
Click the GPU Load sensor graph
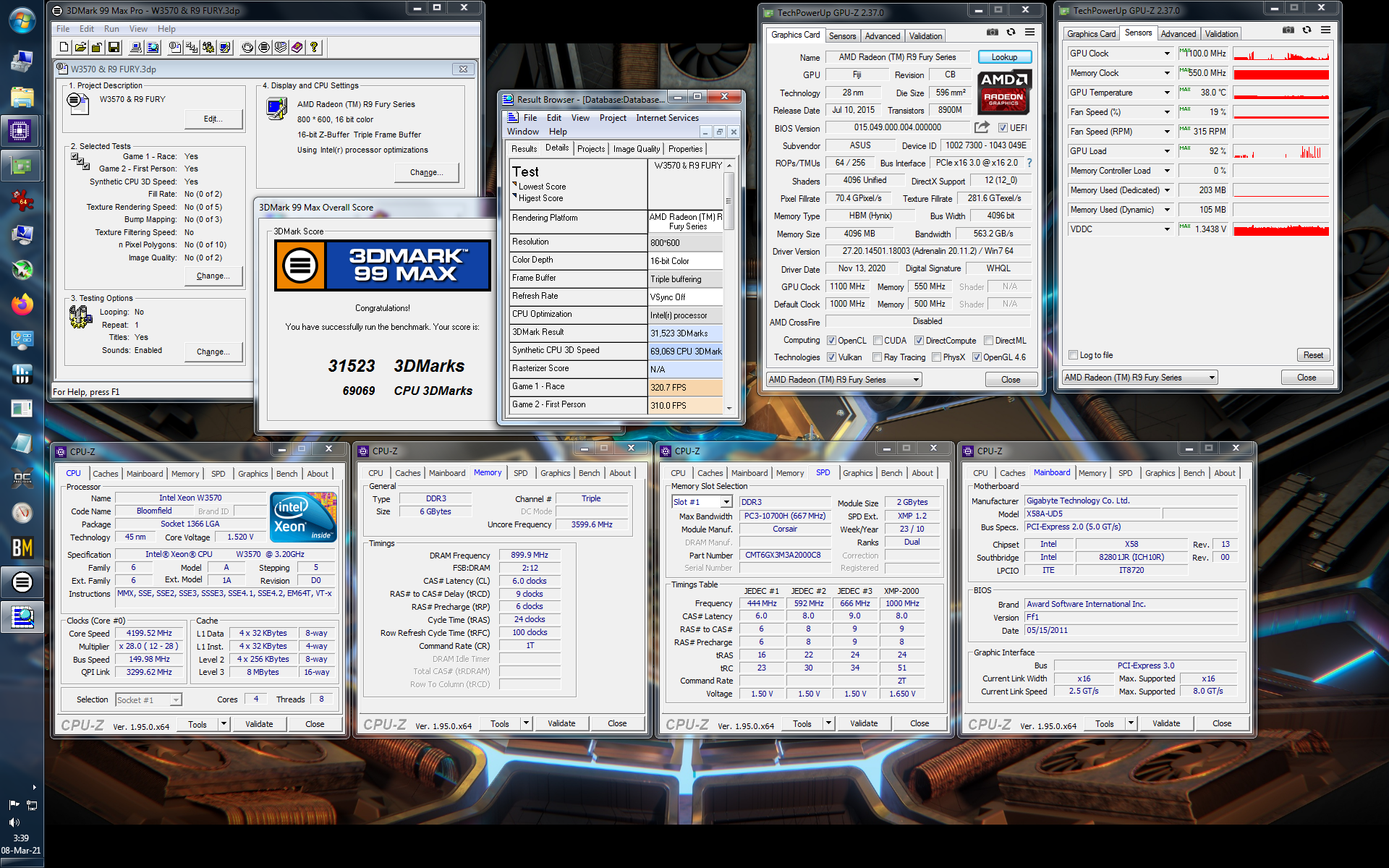(1281, 151)
